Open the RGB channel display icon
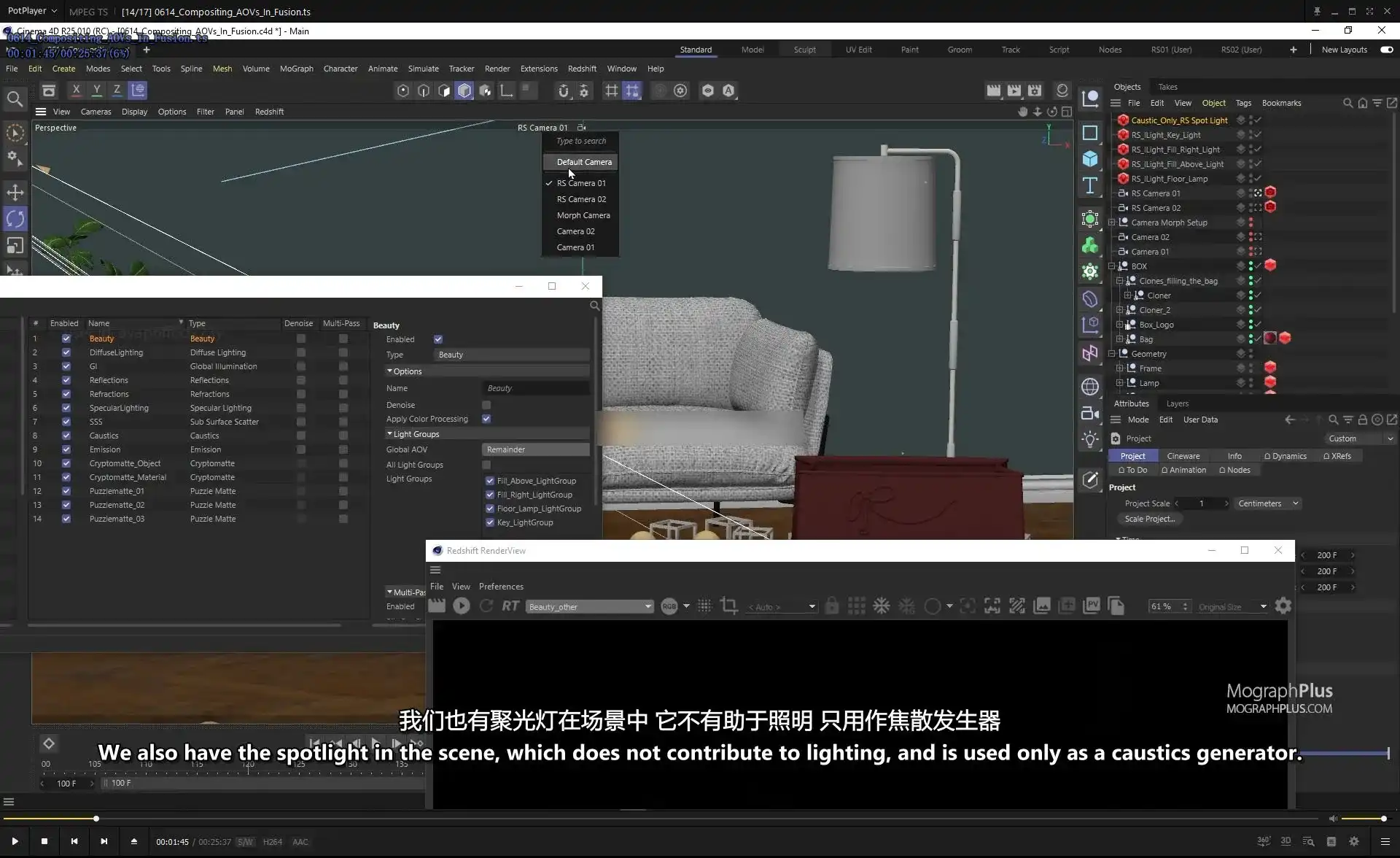1400x858 pixels. coord(669,606)
